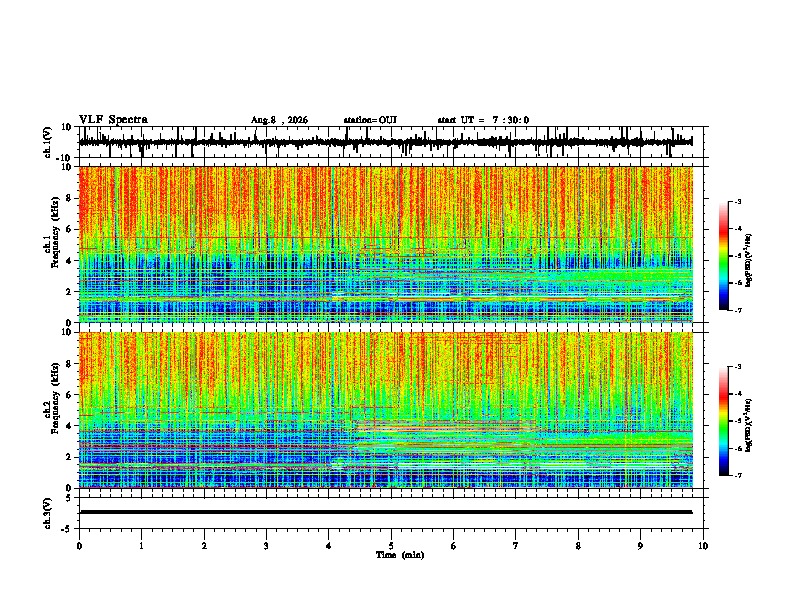Image resolution: width=792 pixels, height=612 pixels.
Task: Click the x-axis tick label '7'
Action: tap(516, 546)
